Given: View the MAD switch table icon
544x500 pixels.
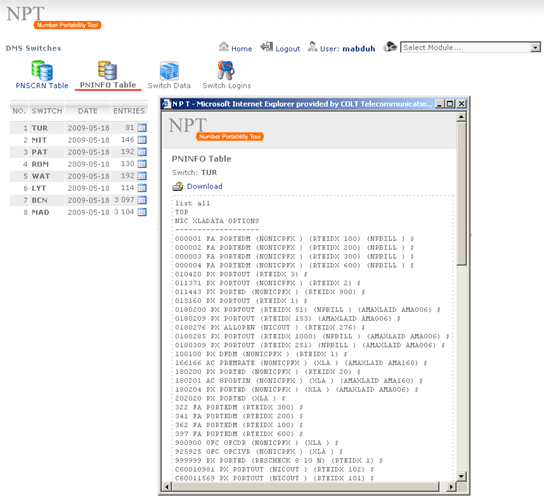Looking at the screenshot, I should tap(142, 212).
